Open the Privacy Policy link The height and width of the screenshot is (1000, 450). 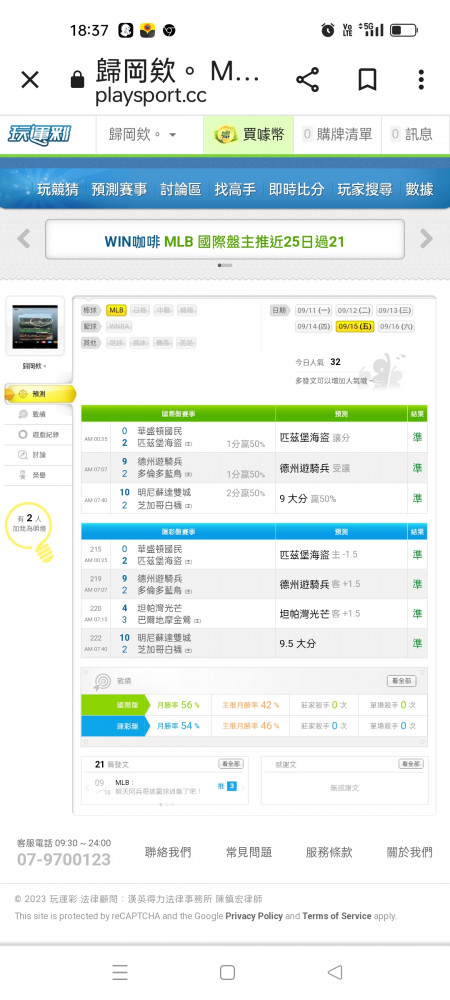[254, 916]
